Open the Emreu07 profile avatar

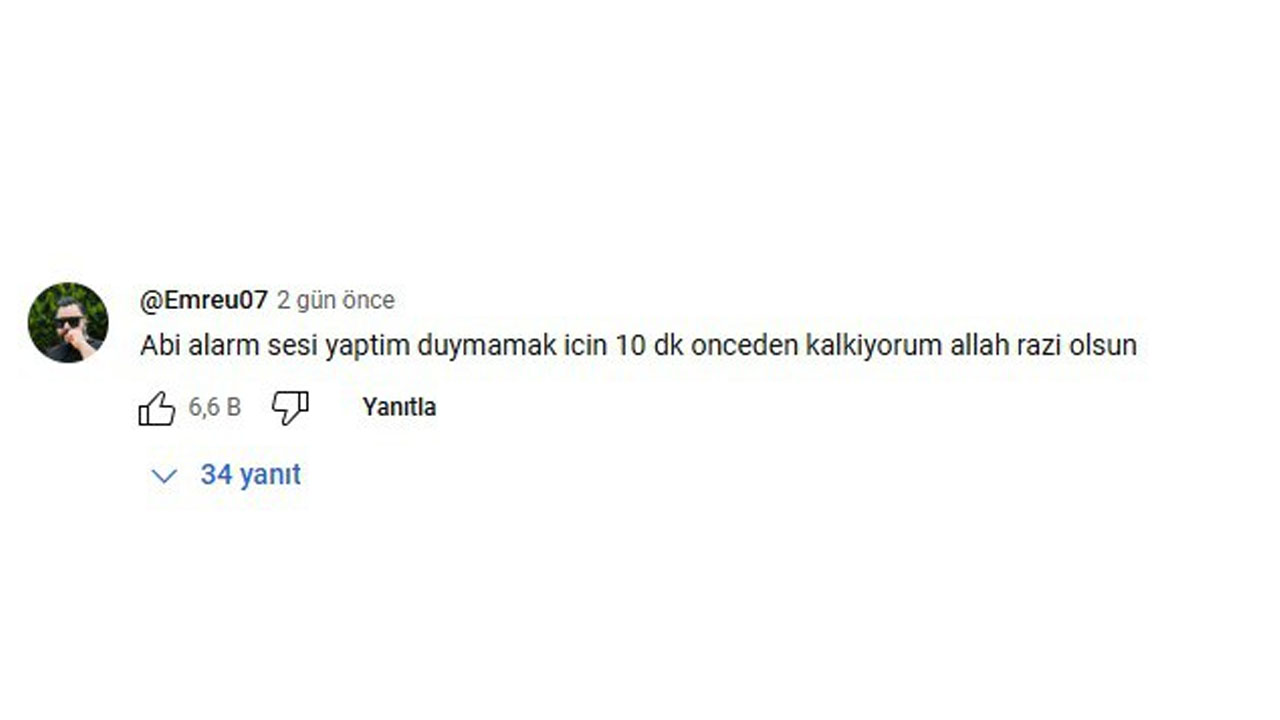pyautogui.click(x=68, y=322)
